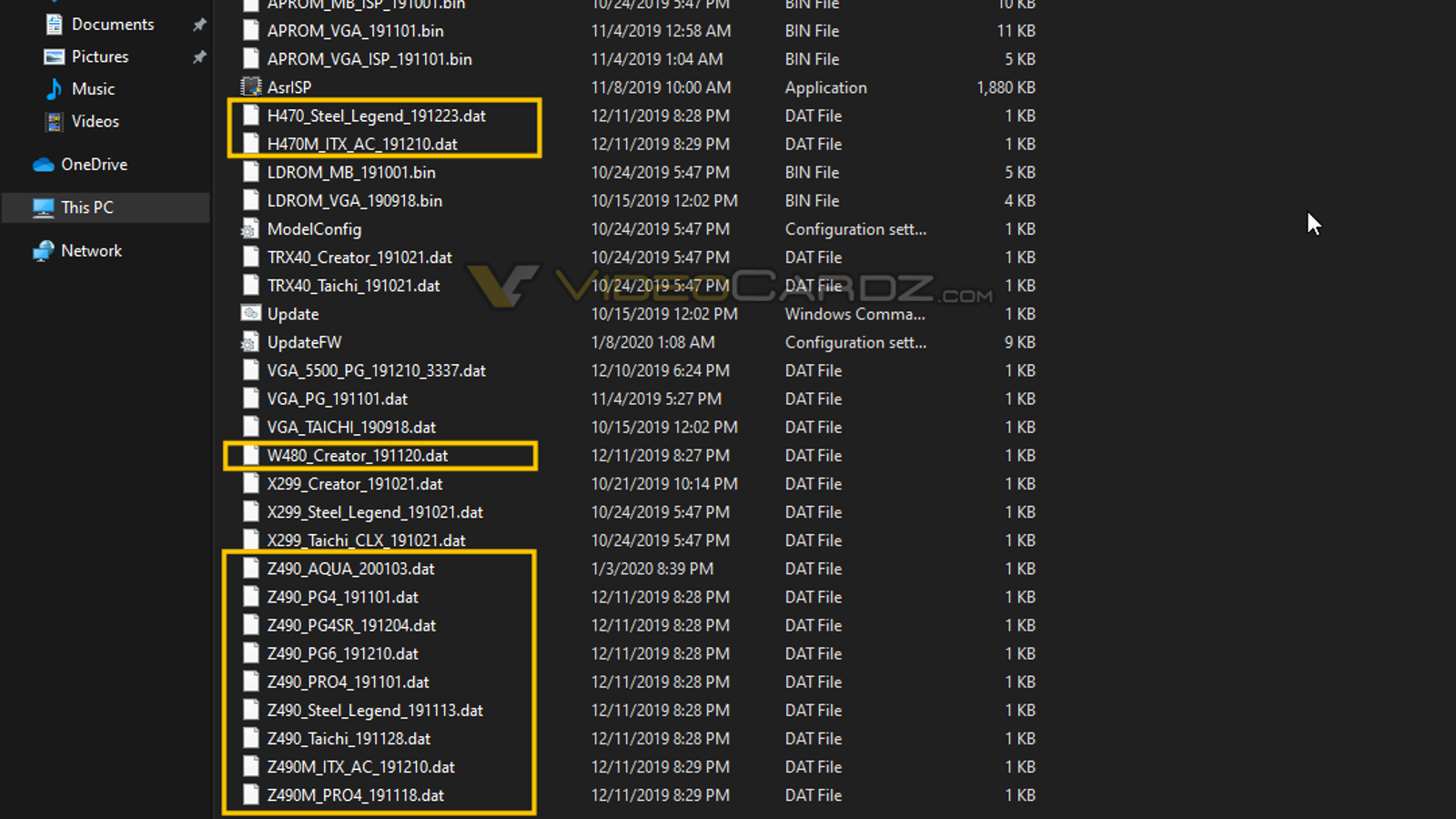
Task: Click the VGA_PG_191101.dat file icon
Action: pos(251,399)
